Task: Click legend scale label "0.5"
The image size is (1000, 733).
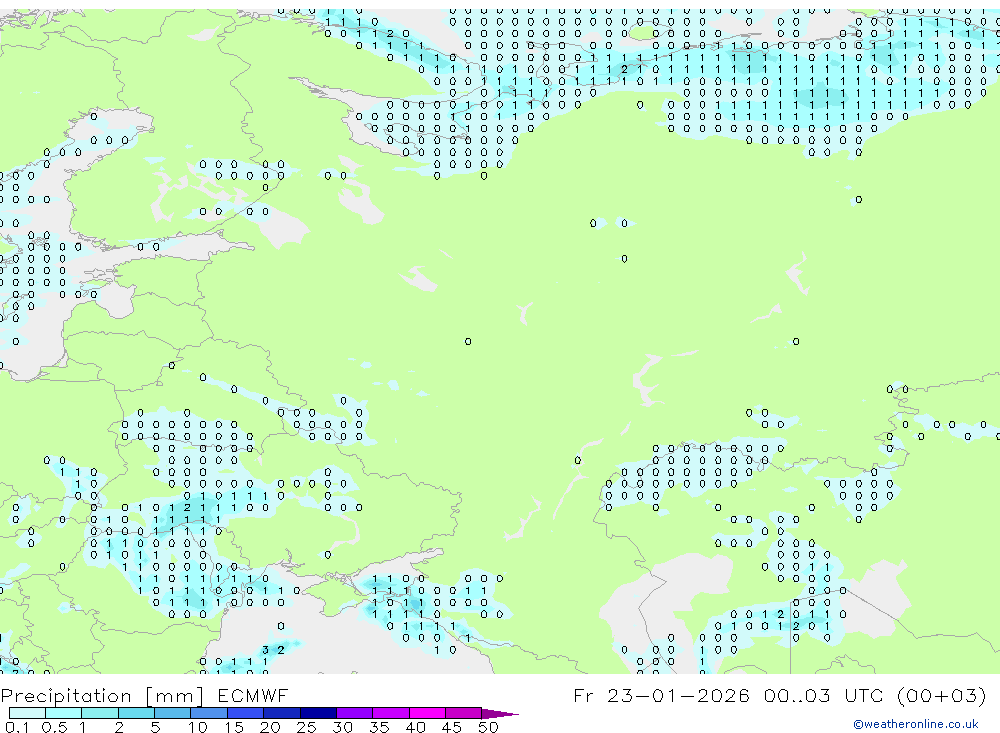Action: click(54, 727)
